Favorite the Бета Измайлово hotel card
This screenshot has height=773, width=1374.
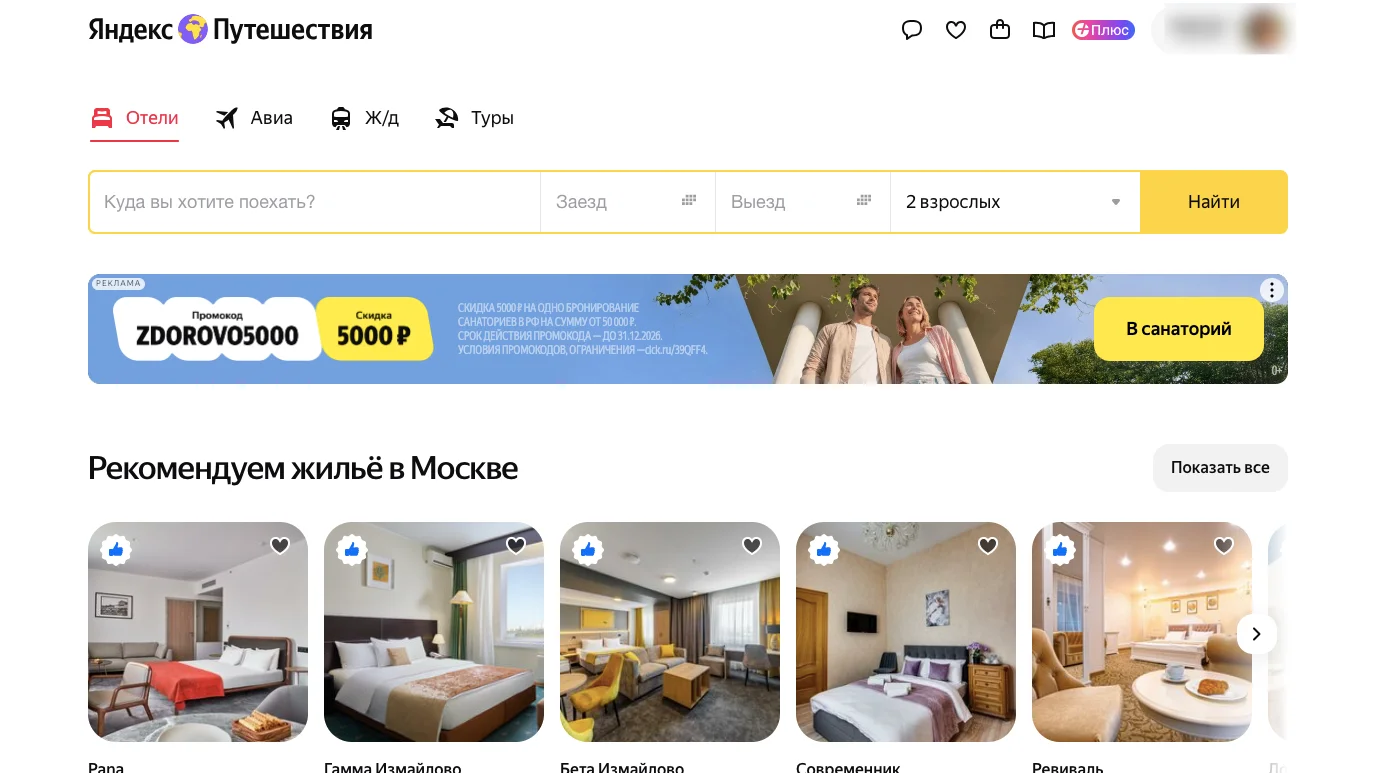point(752,545)
